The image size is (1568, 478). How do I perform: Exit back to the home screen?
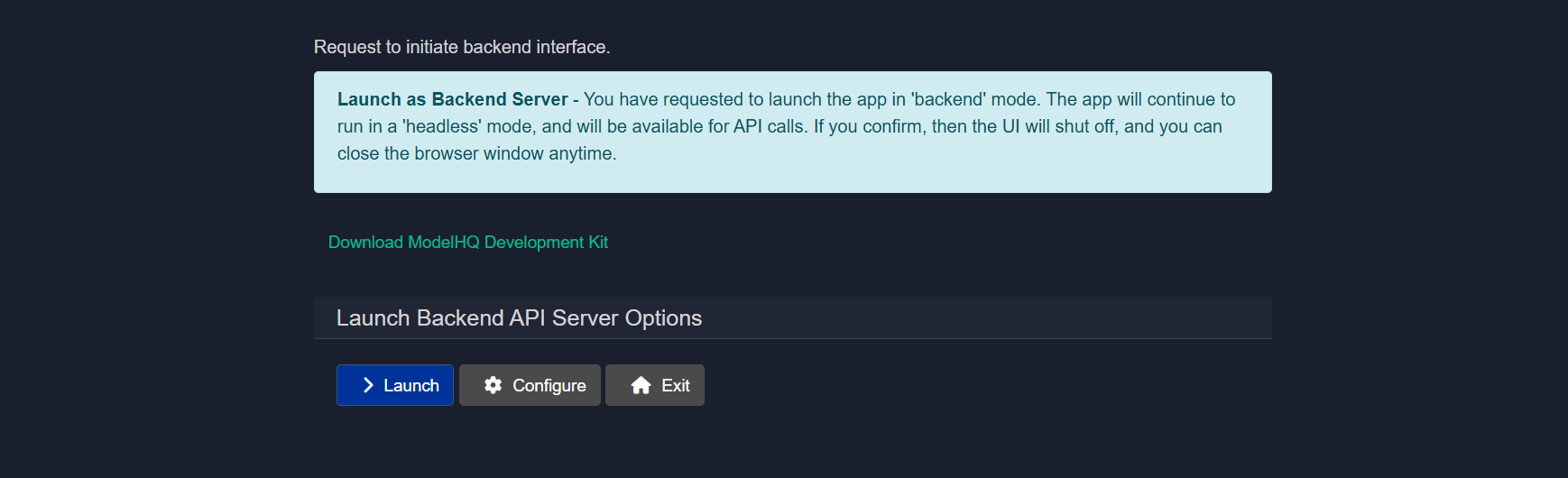tap(655, 385)
